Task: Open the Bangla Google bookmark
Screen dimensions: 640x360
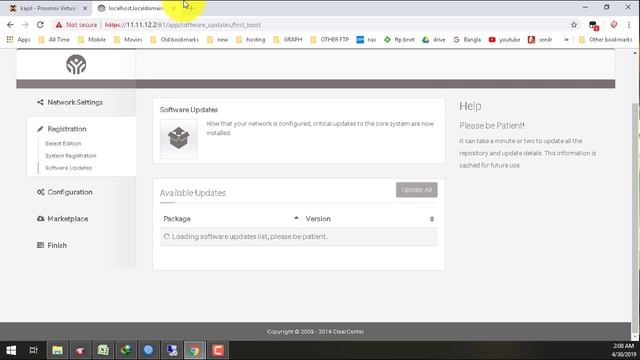Action: pos(467,40)
